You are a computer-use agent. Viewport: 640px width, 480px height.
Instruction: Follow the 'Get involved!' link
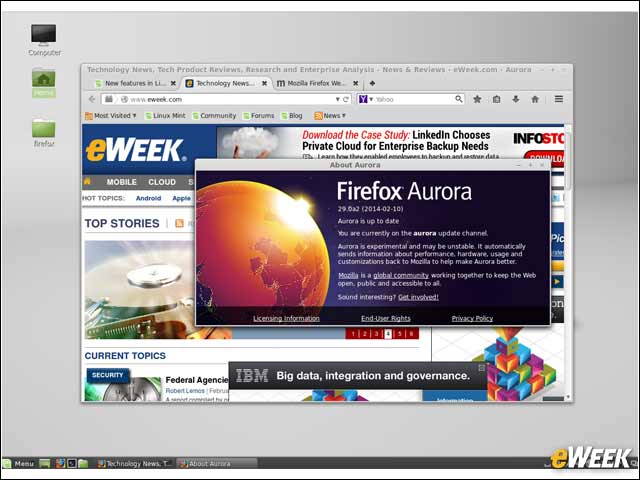[418, 297]
